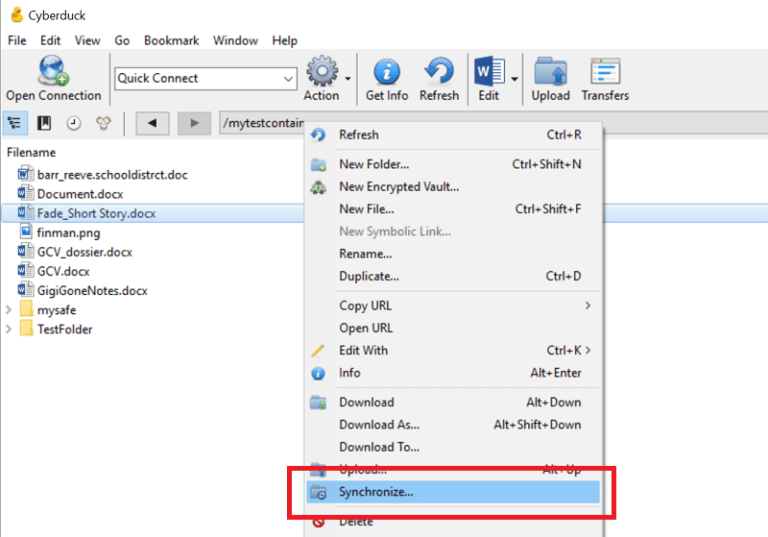
Task: Choose Delete from context menu
Action: pyautogui.click(x=453, y=522)
